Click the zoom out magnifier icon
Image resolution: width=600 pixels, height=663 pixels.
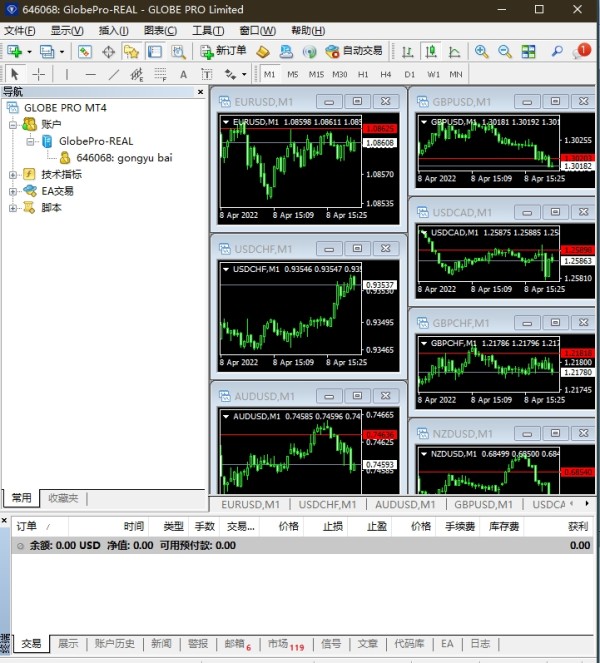(x=504, y=52)
